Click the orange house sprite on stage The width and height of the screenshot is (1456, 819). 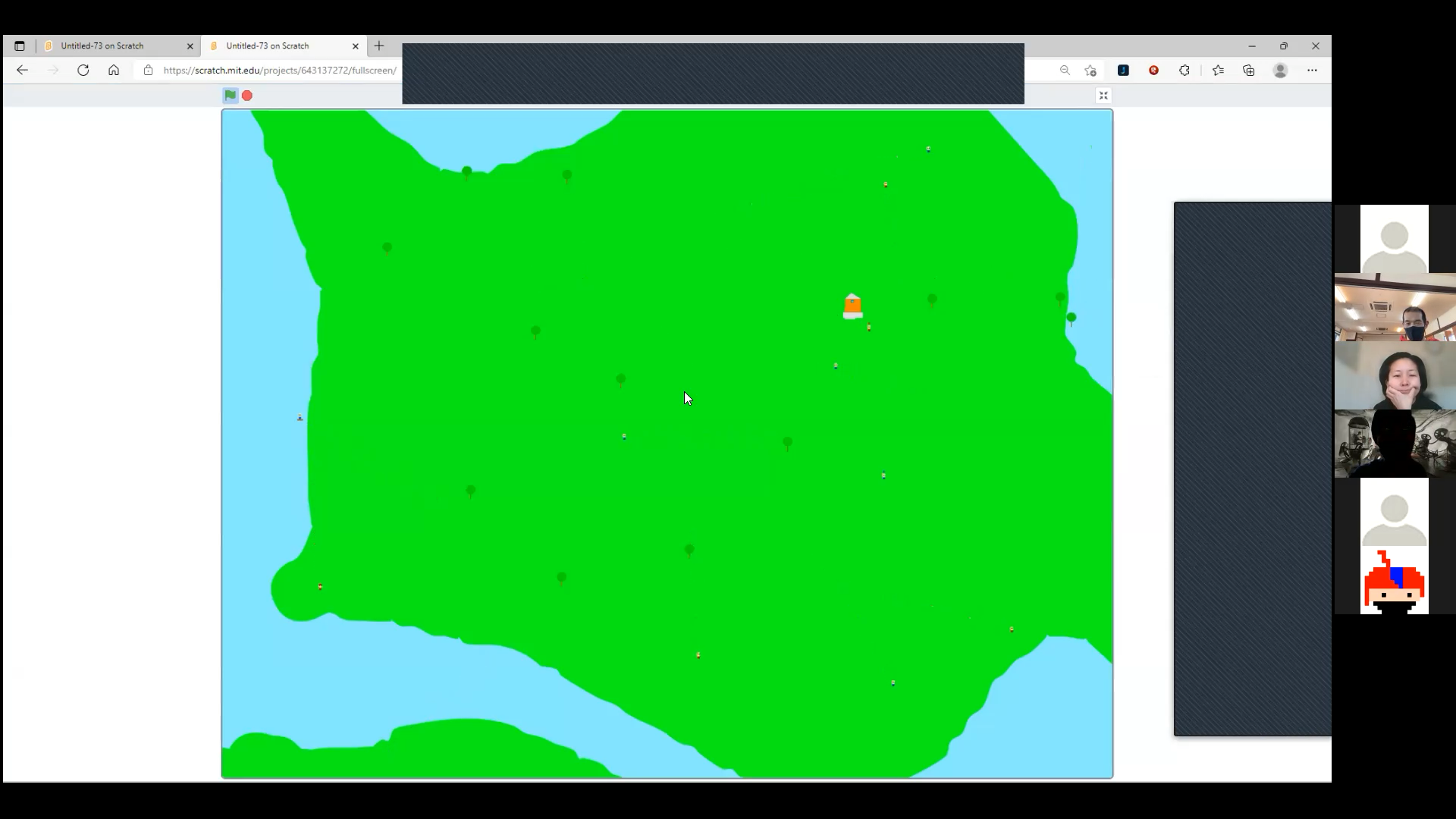pos(852,306)
